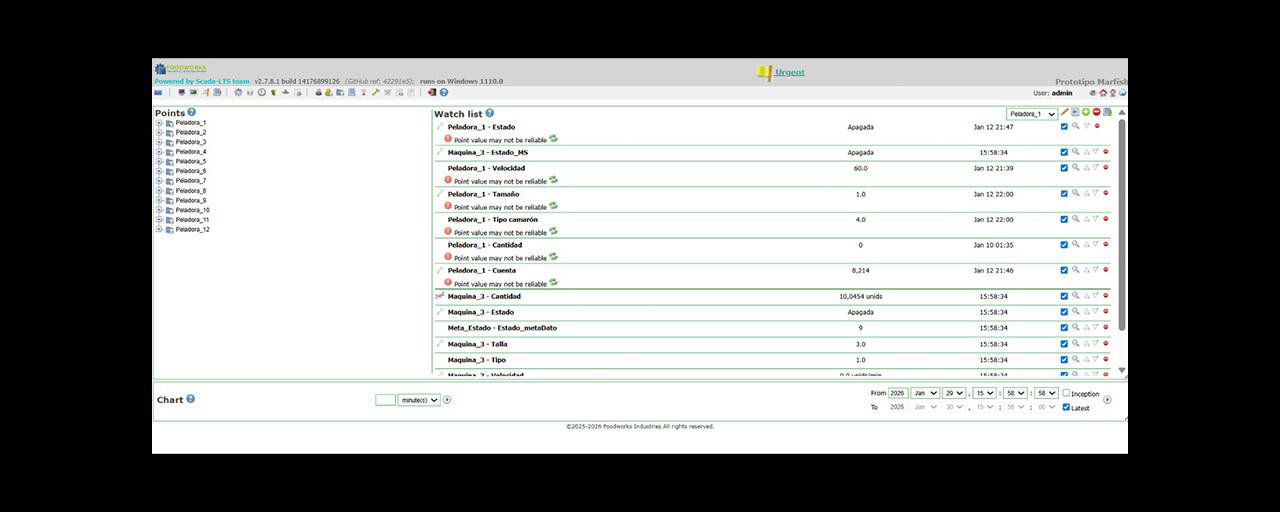Click the pencil edit watch list icon
This screenshot has height=512, width=1280.
point(1065,112)
